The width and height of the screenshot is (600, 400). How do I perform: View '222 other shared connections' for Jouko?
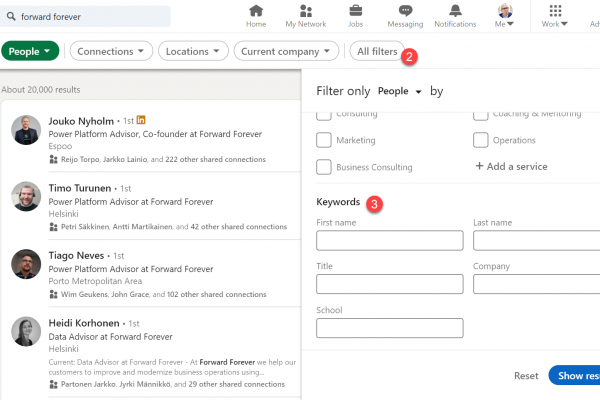(x=215, y=159)
